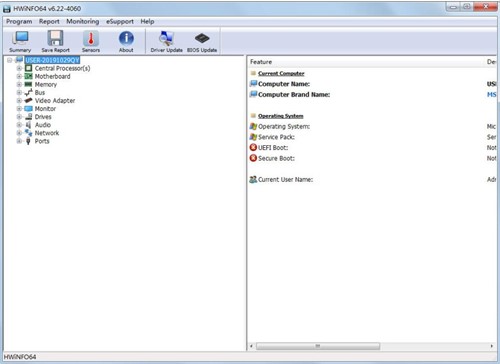Collapse the USER-20191029QY root node
This screenshot has width=500, height=364.
click(10, 60)
